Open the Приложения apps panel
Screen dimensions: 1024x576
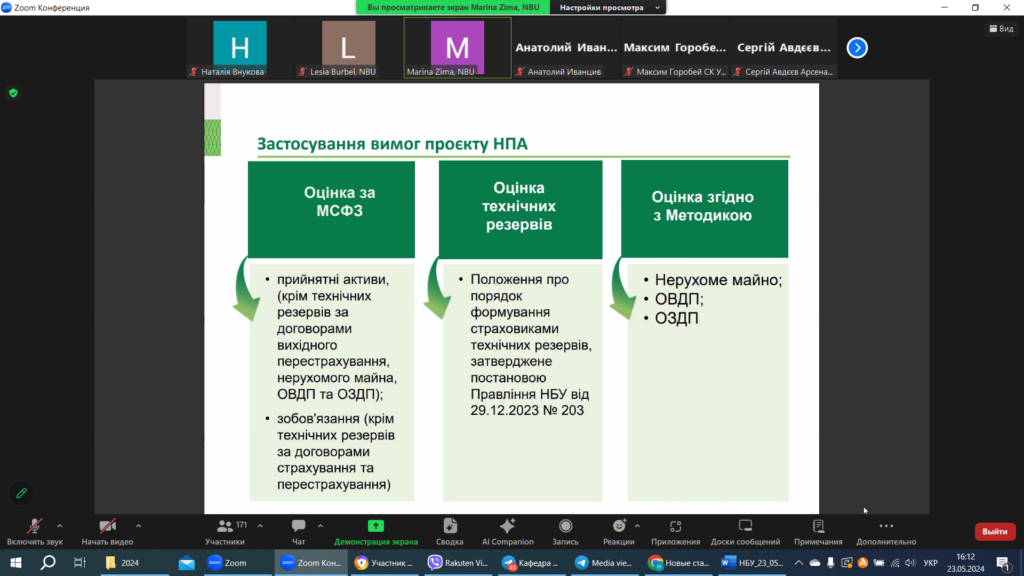675,532
